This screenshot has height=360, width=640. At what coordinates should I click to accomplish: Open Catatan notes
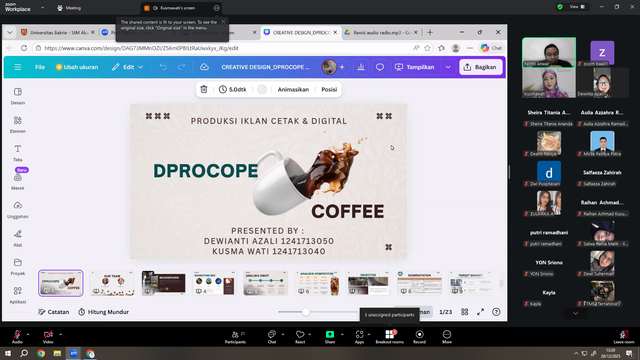click(x=53, y=312)
